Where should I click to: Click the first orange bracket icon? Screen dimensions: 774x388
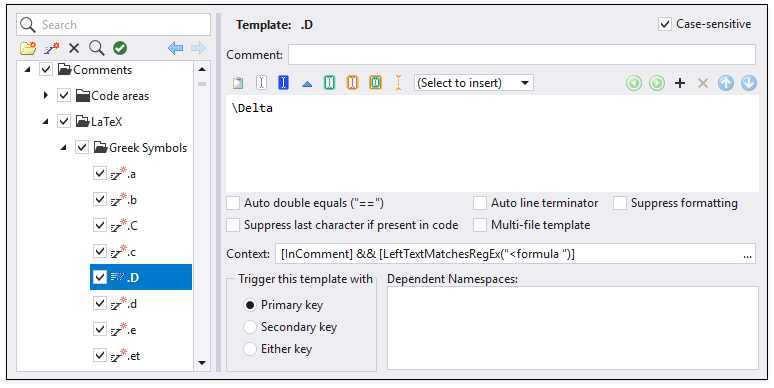pyautogui.click(x=352, y=82)
